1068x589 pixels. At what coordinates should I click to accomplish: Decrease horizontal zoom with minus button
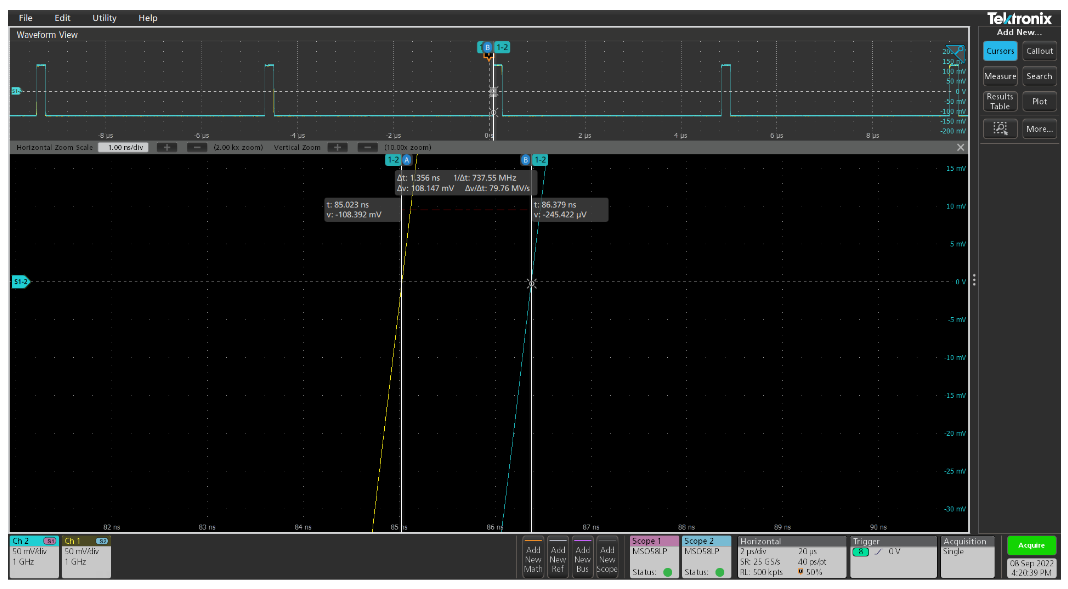[x=196, y=147]
